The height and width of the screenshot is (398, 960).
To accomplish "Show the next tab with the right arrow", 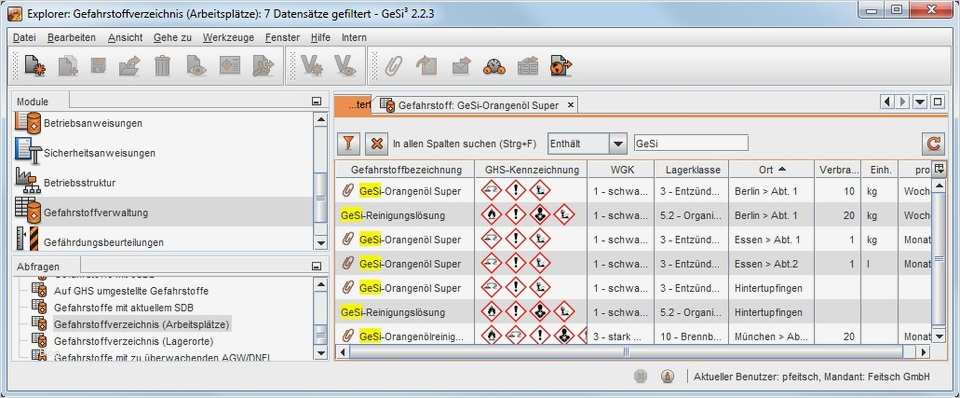I will 902,103.
